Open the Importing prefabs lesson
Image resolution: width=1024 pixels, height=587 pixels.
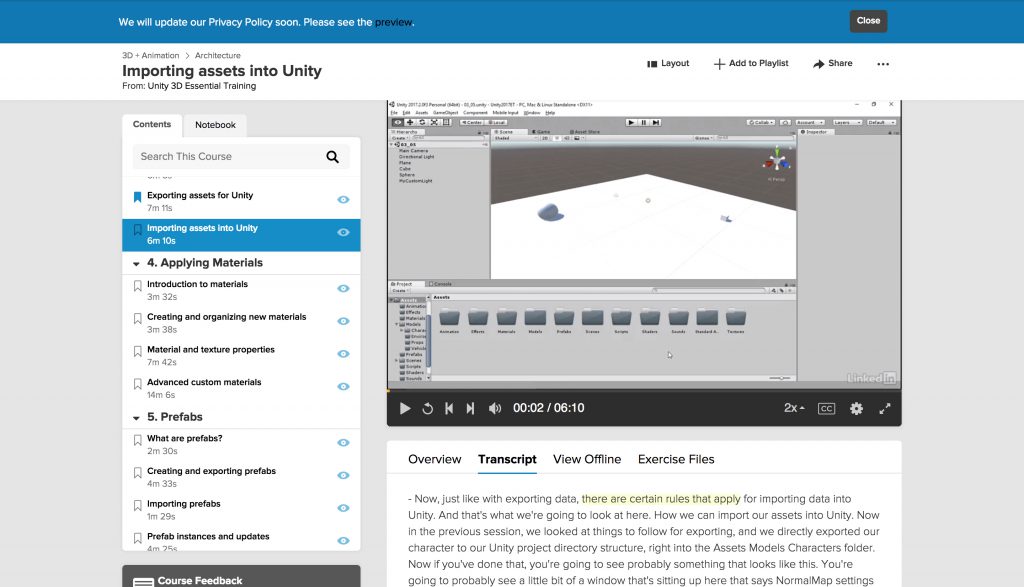tap(184, 504)
